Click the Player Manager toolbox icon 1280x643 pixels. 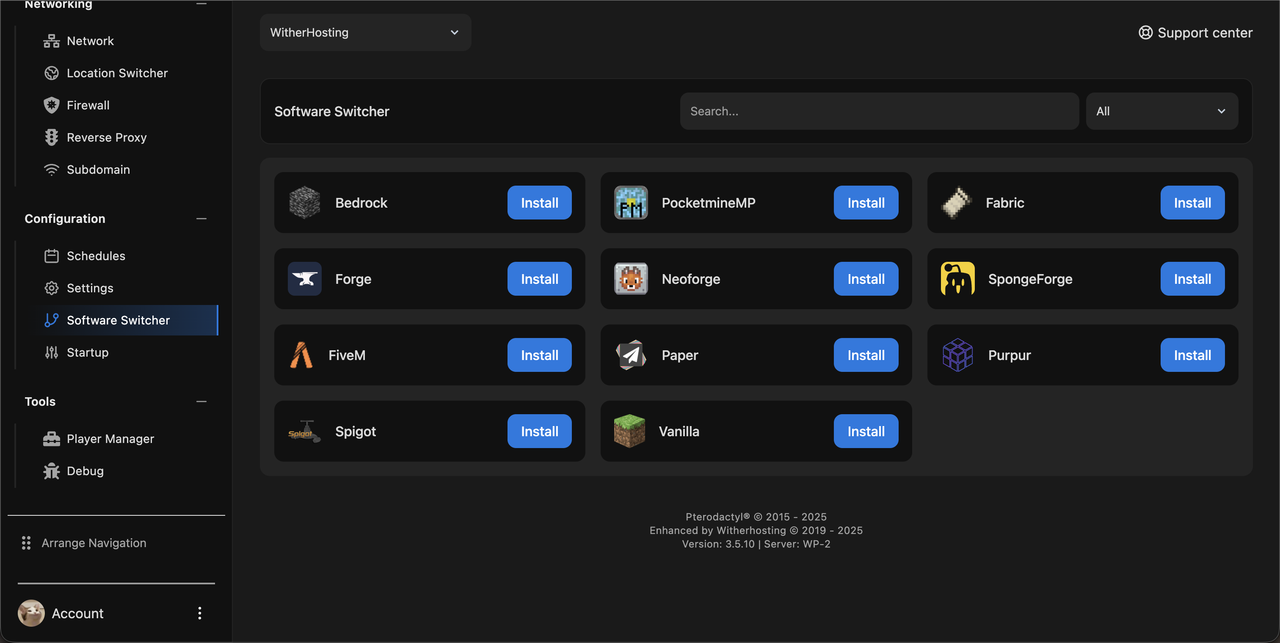click(x=51, y=439)
